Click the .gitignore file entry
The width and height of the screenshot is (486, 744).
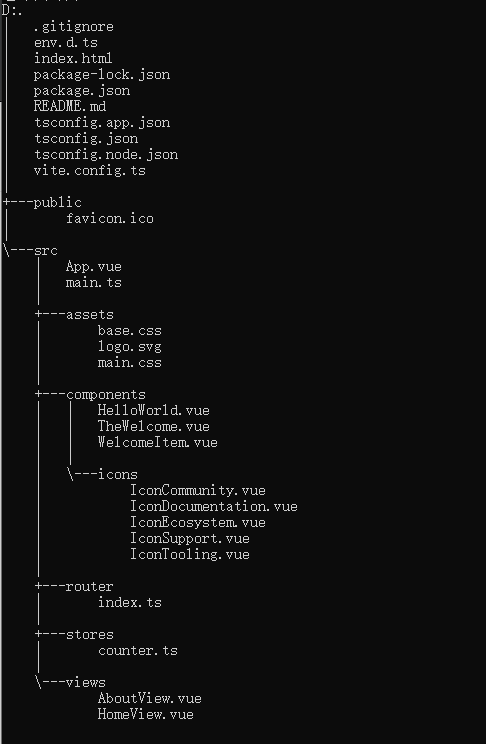tap(74, 27)
